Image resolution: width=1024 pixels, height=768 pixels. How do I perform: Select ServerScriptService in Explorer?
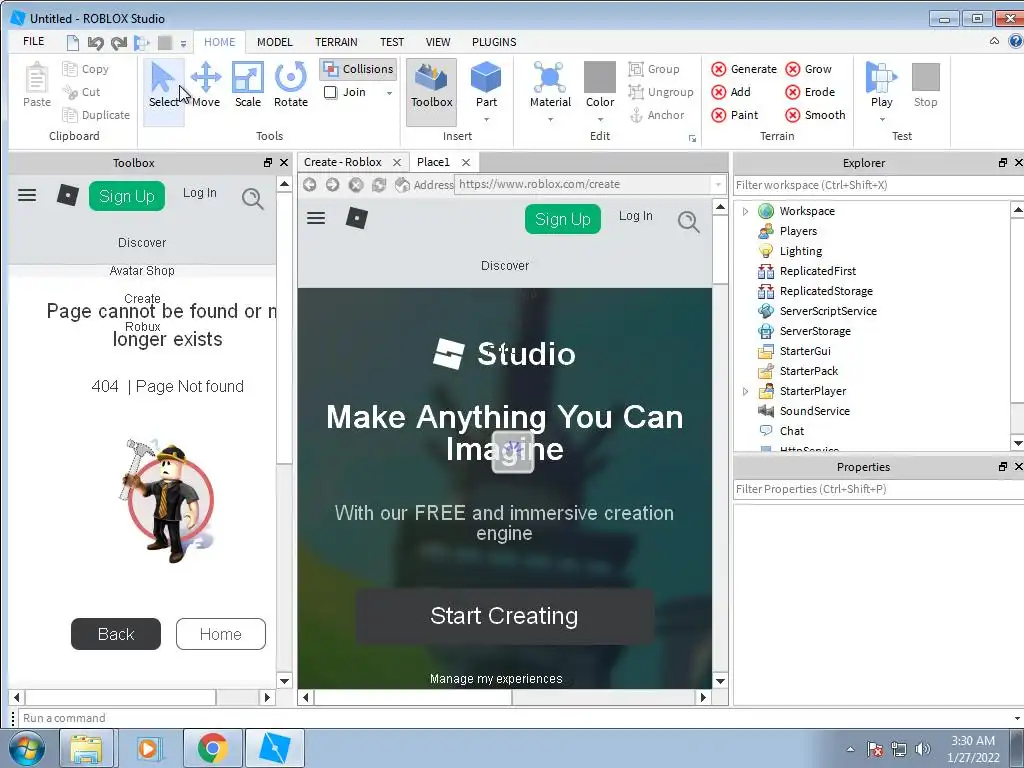tap(827, 311)
